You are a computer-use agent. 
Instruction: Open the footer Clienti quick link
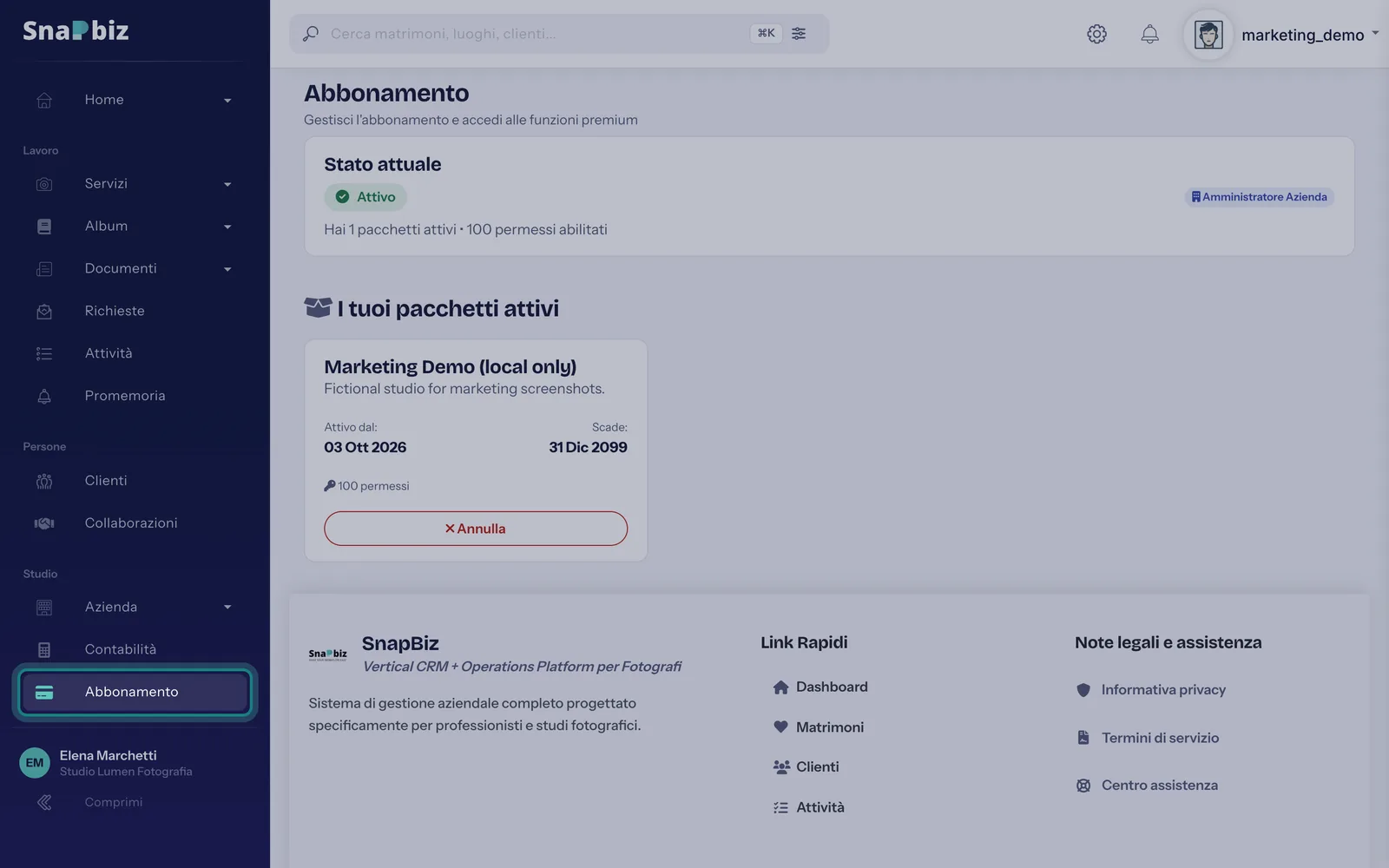(806, 767)
